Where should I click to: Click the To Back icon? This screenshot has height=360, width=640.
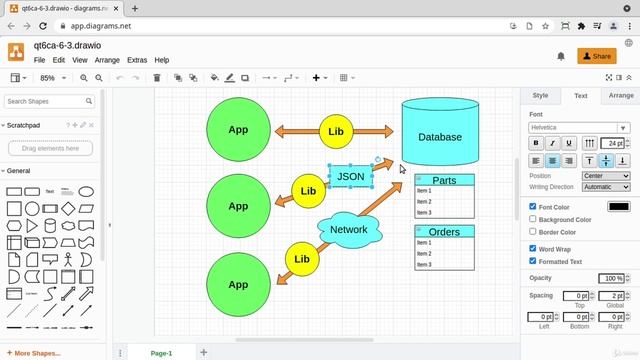coord(193,78)
